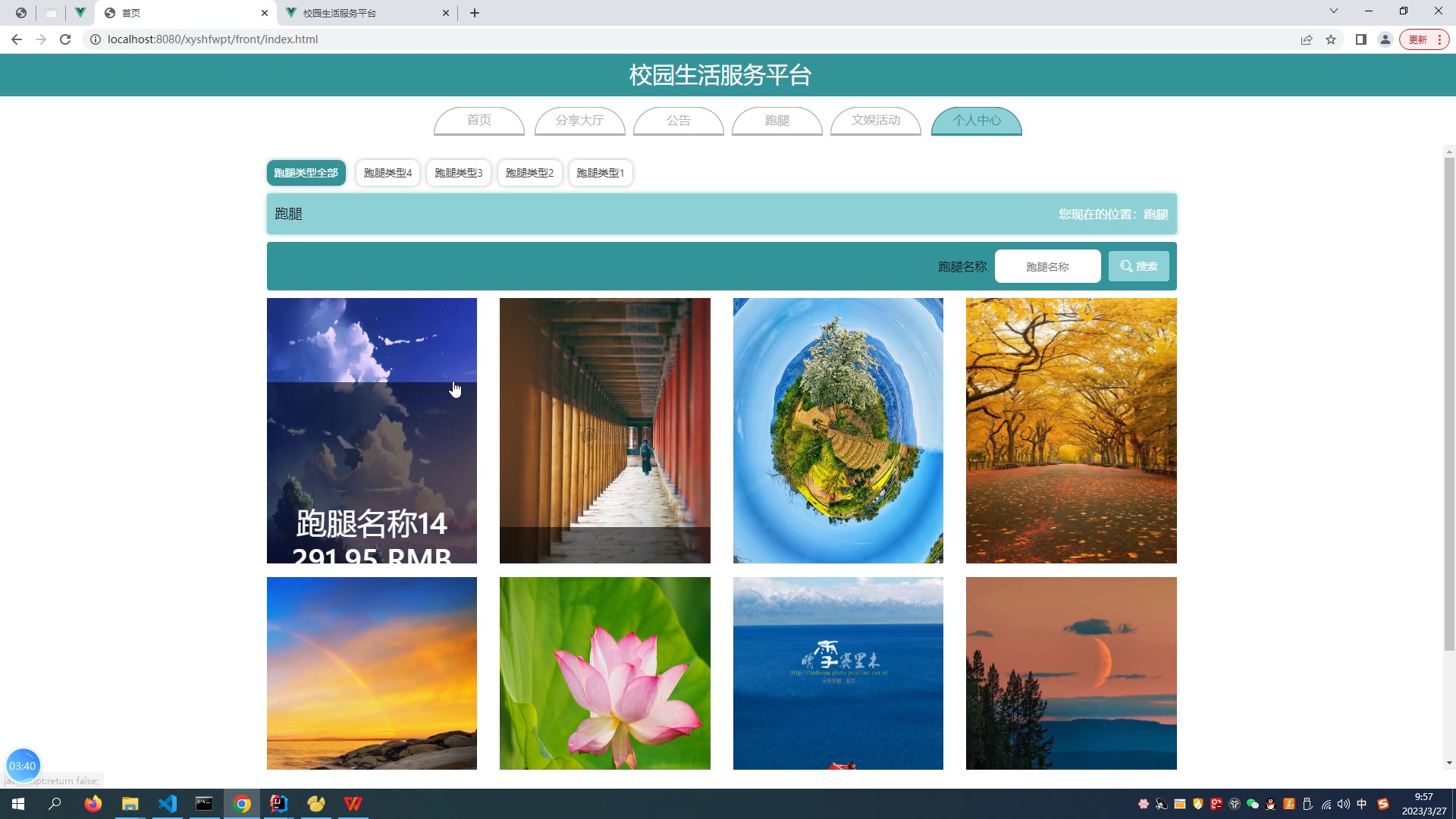Screen dimensions: 1456x819
Task: Open WPS Office taskbar icon
Action: 353,804
